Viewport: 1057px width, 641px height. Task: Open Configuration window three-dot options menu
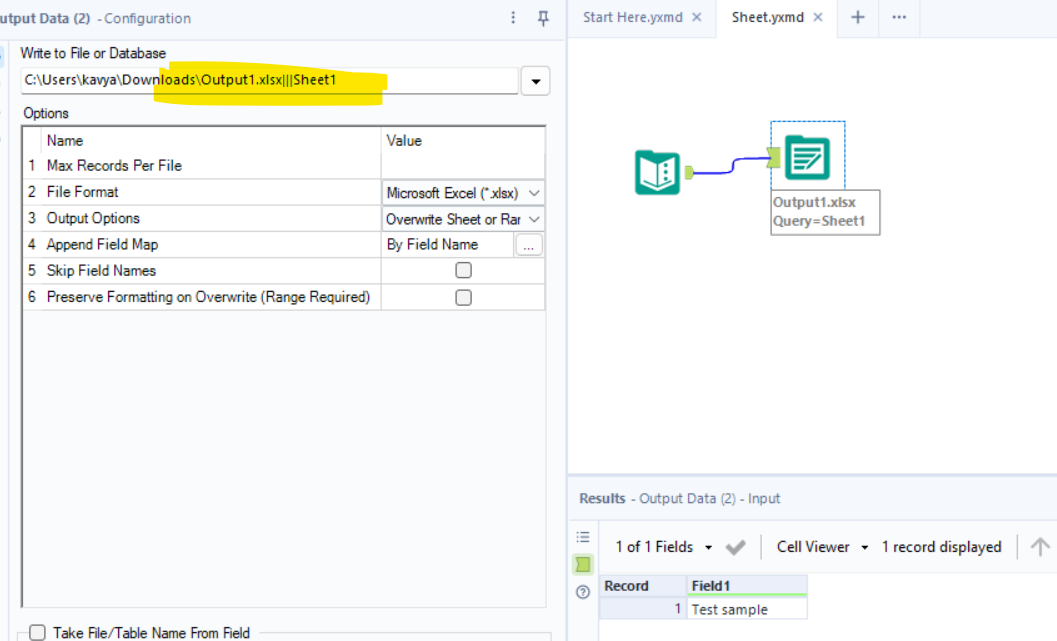point(514,18)
